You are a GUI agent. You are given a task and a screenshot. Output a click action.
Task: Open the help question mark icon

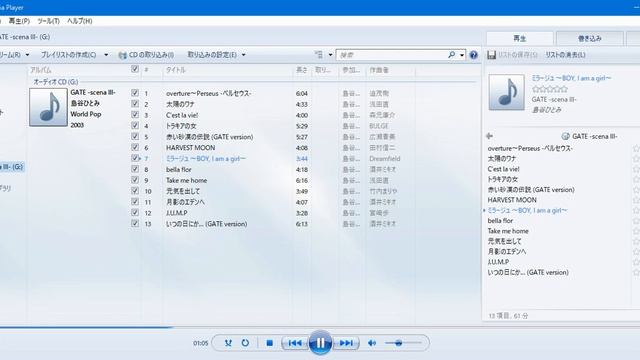[473, 55]
